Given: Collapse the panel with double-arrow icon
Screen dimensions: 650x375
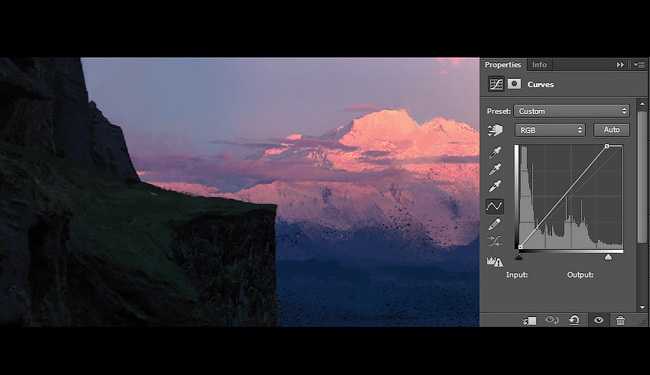Looking at the screenshot, I should [620, 65].
